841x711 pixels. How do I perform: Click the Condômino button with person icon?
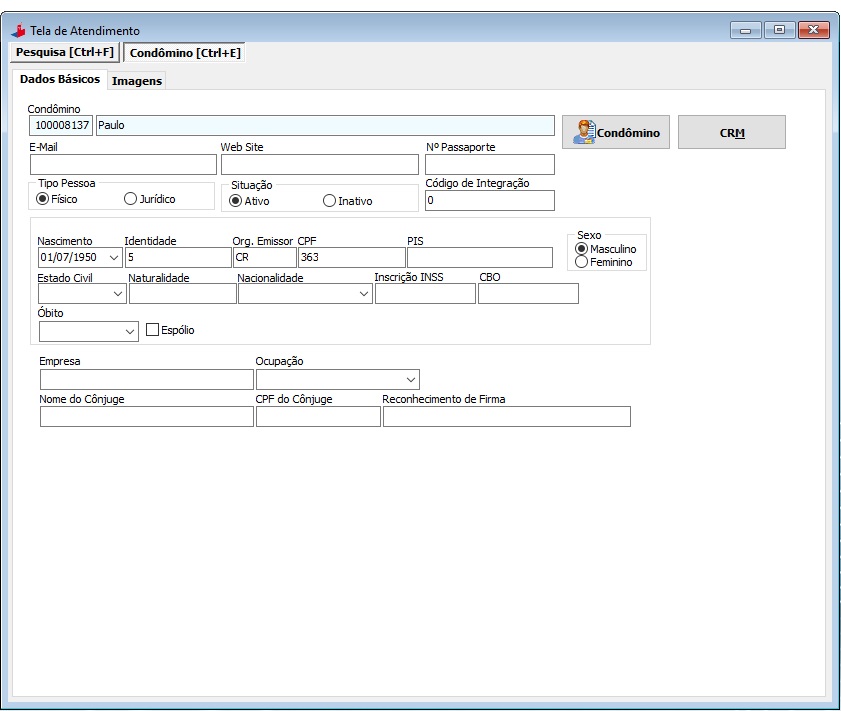(x=615, y=132)
